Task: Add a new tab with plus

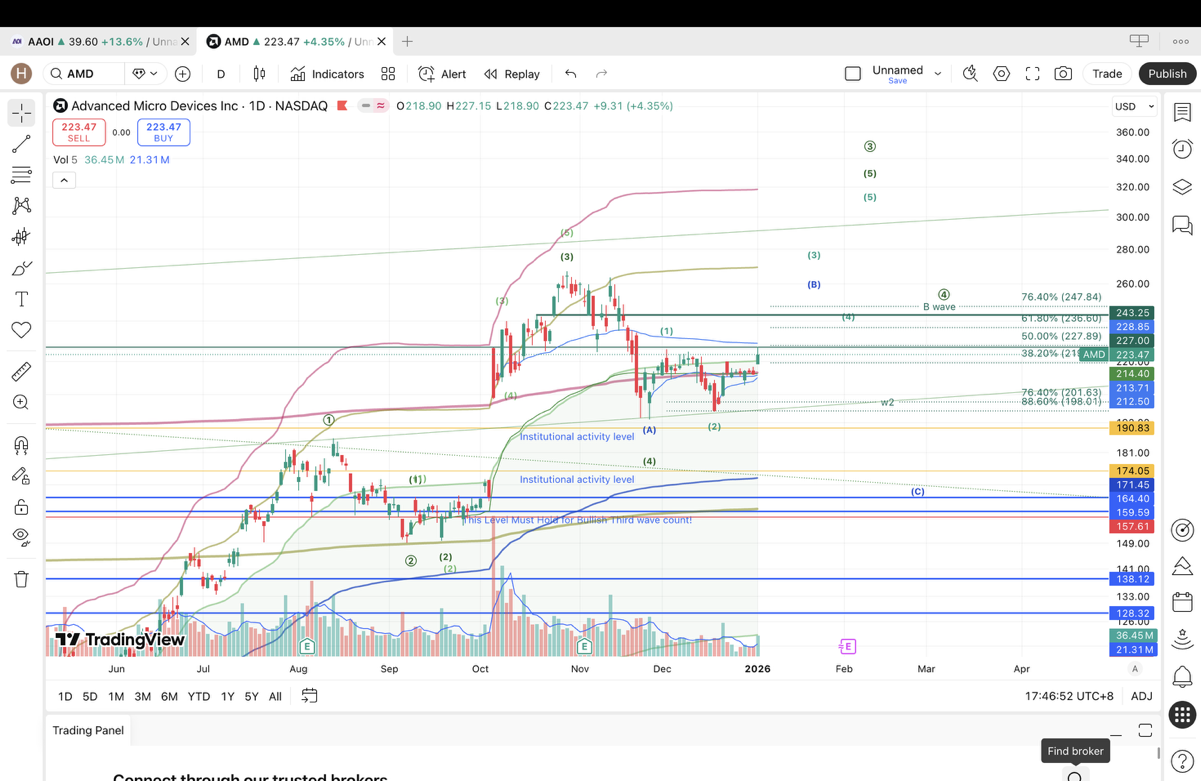Action: [x=407, y=42]
